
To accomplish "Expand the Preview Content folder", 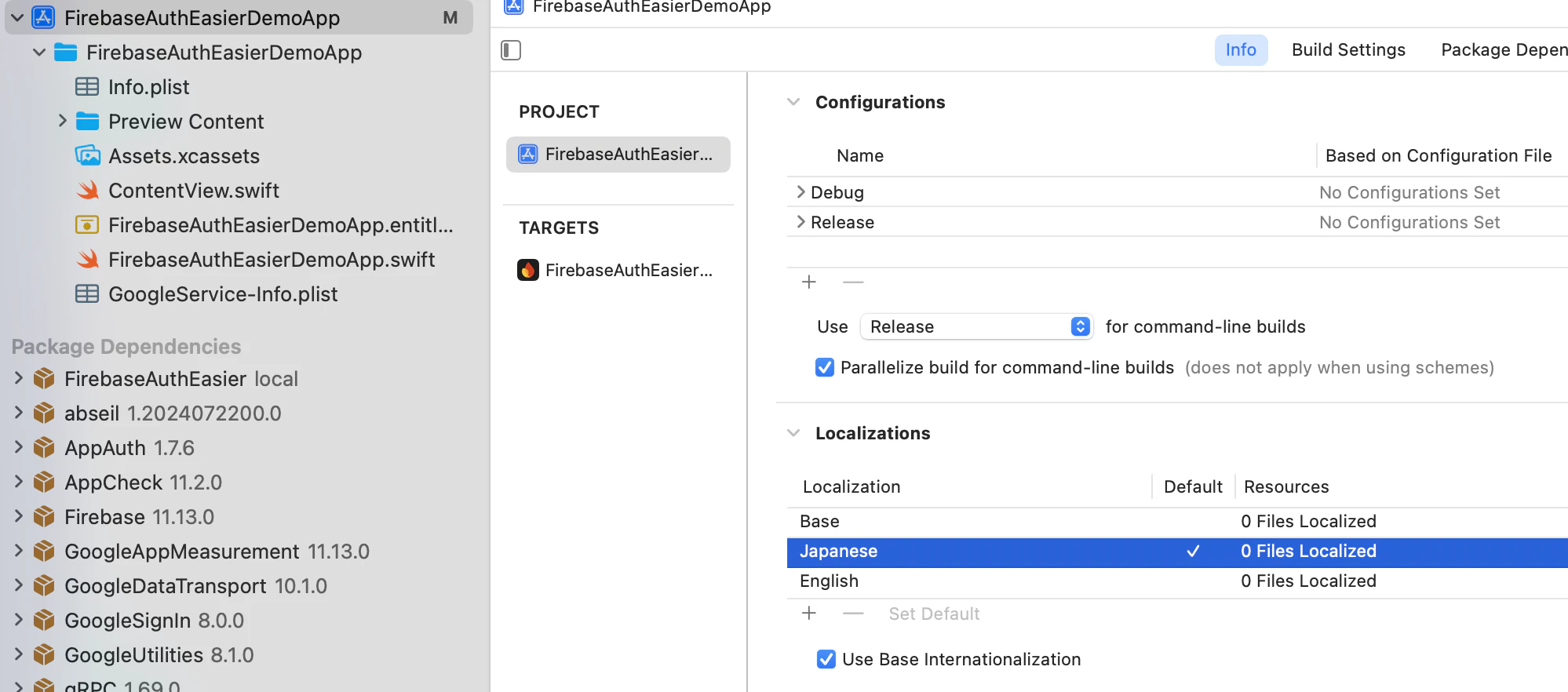I will pyautogui.click(x=63, y=121).
